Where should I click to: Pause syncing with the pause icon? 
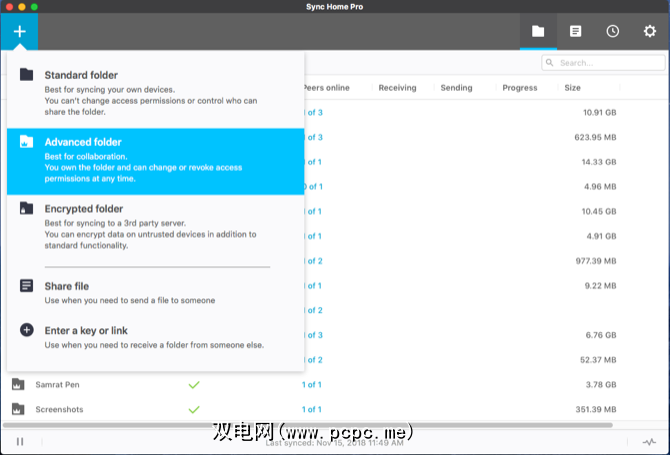point(20,441)
